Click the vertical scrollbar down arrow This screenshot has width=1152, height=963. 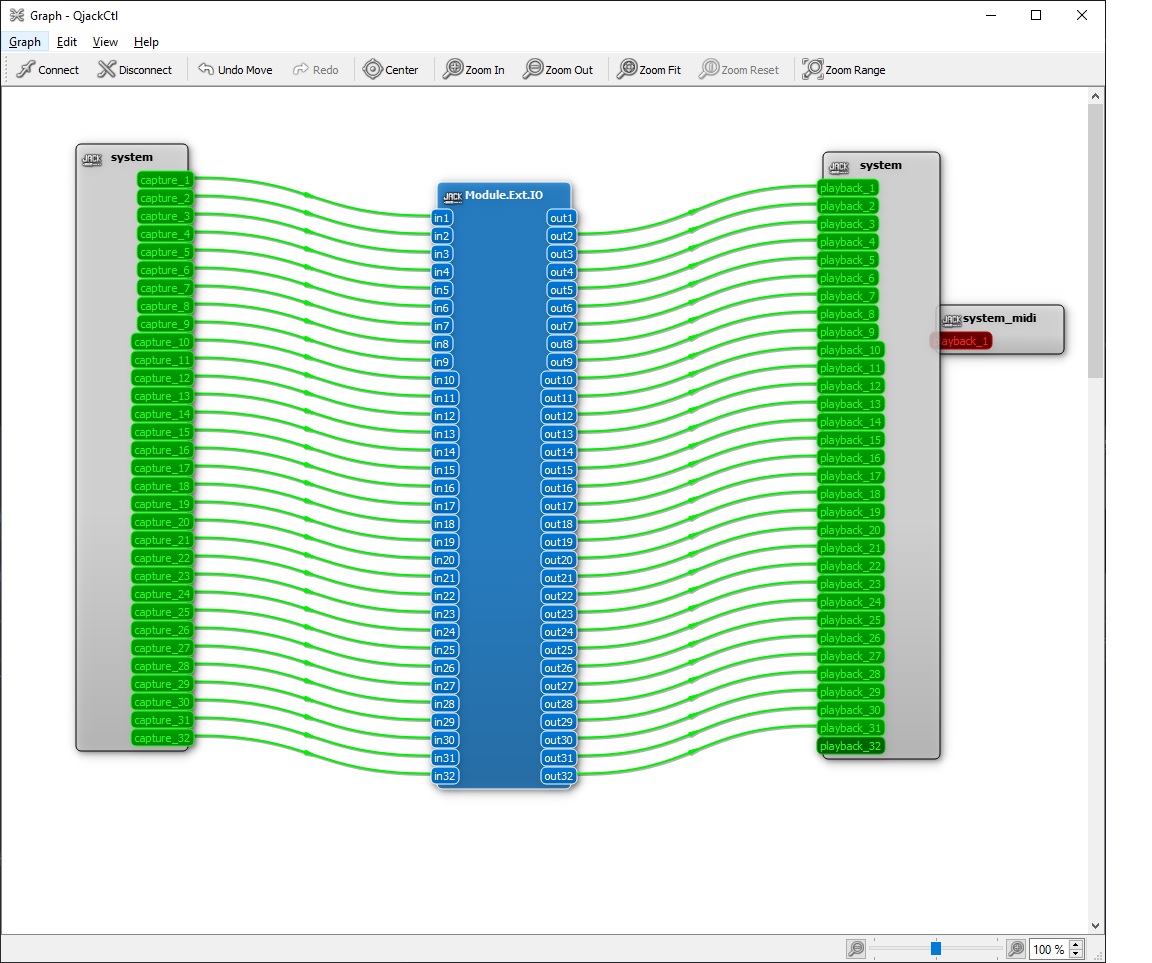tap(1095, 926)
